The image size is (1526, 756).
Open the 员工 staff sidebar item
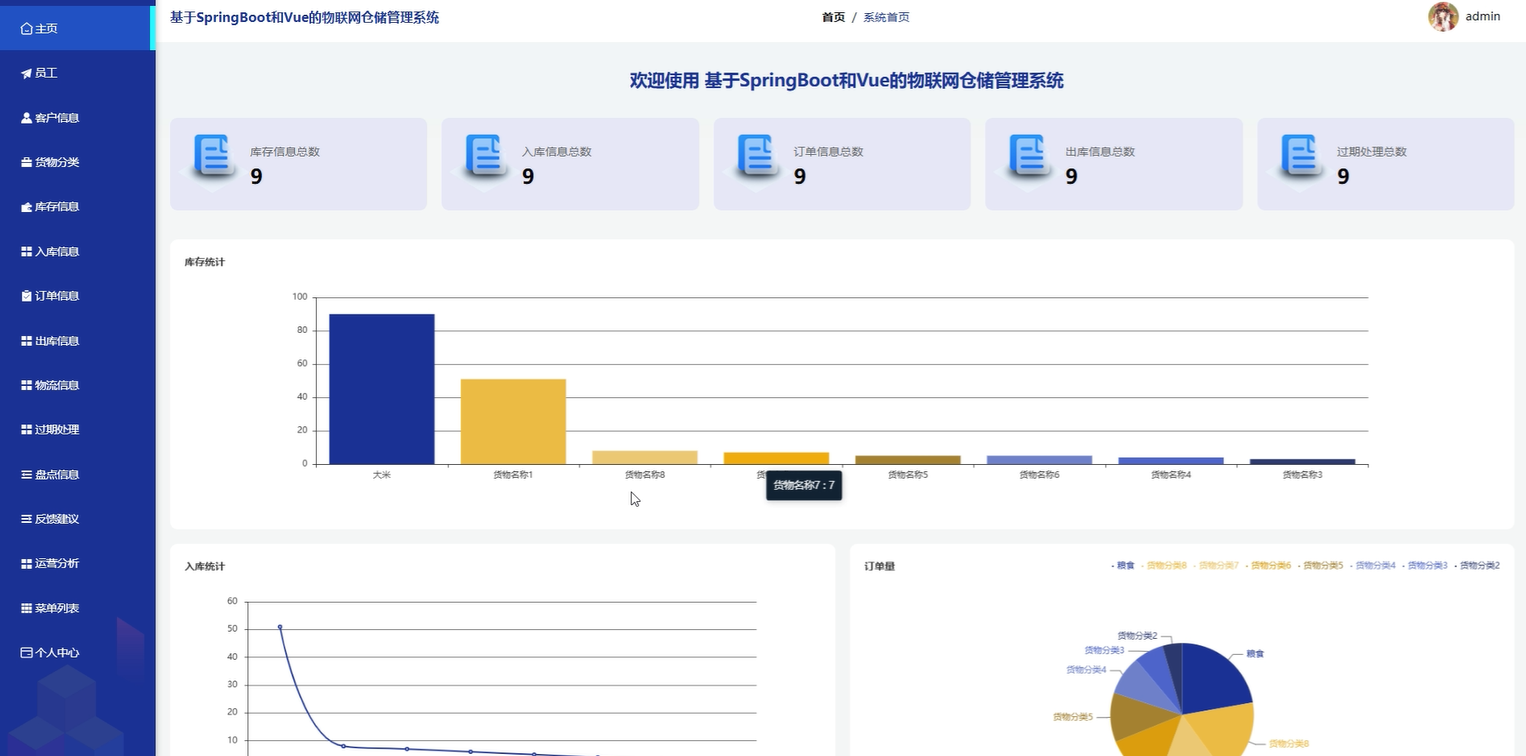(77, 73)
